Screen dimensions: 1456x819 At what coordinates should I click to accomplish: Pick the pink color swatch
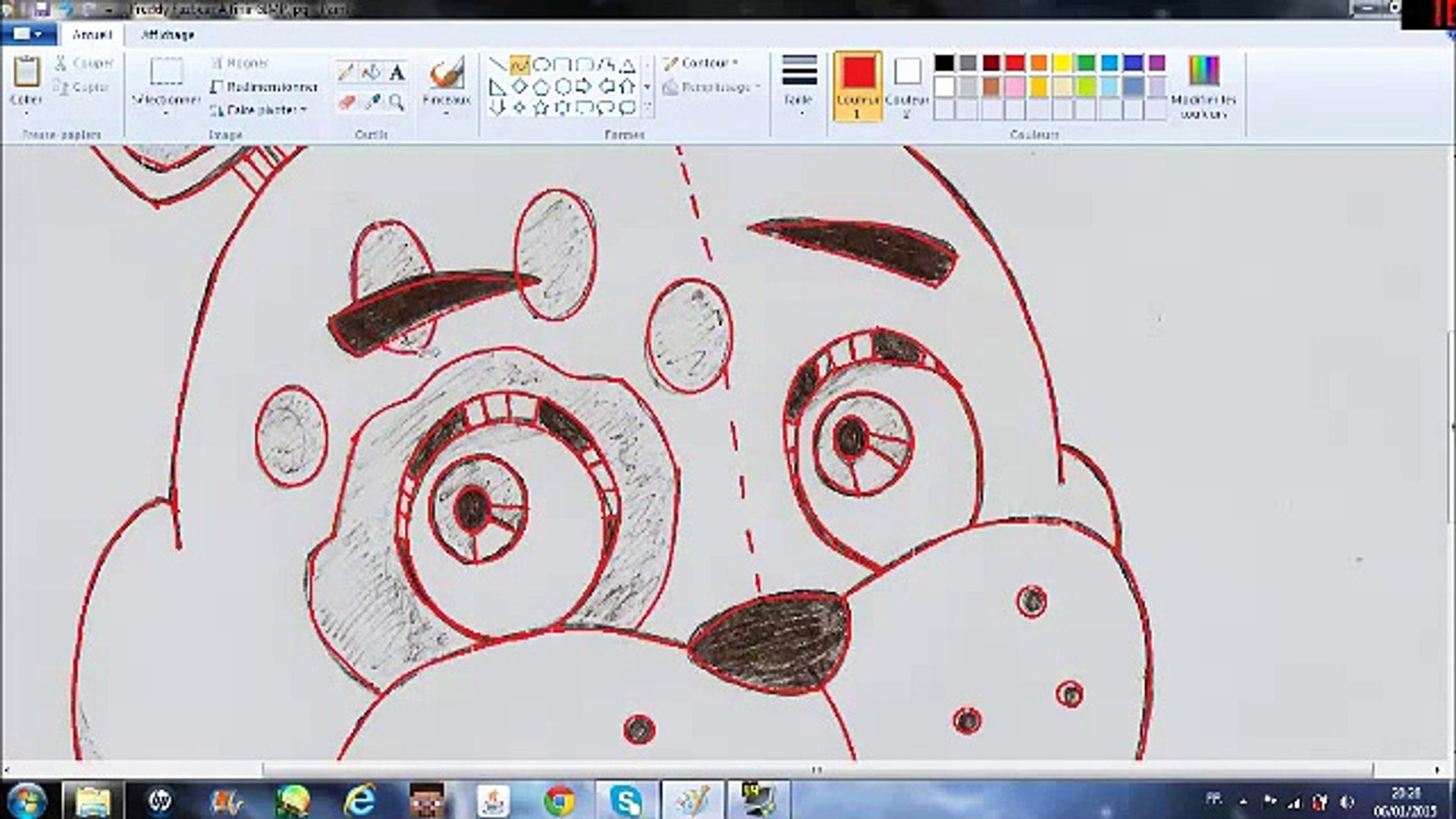(x=1015, y=87)
